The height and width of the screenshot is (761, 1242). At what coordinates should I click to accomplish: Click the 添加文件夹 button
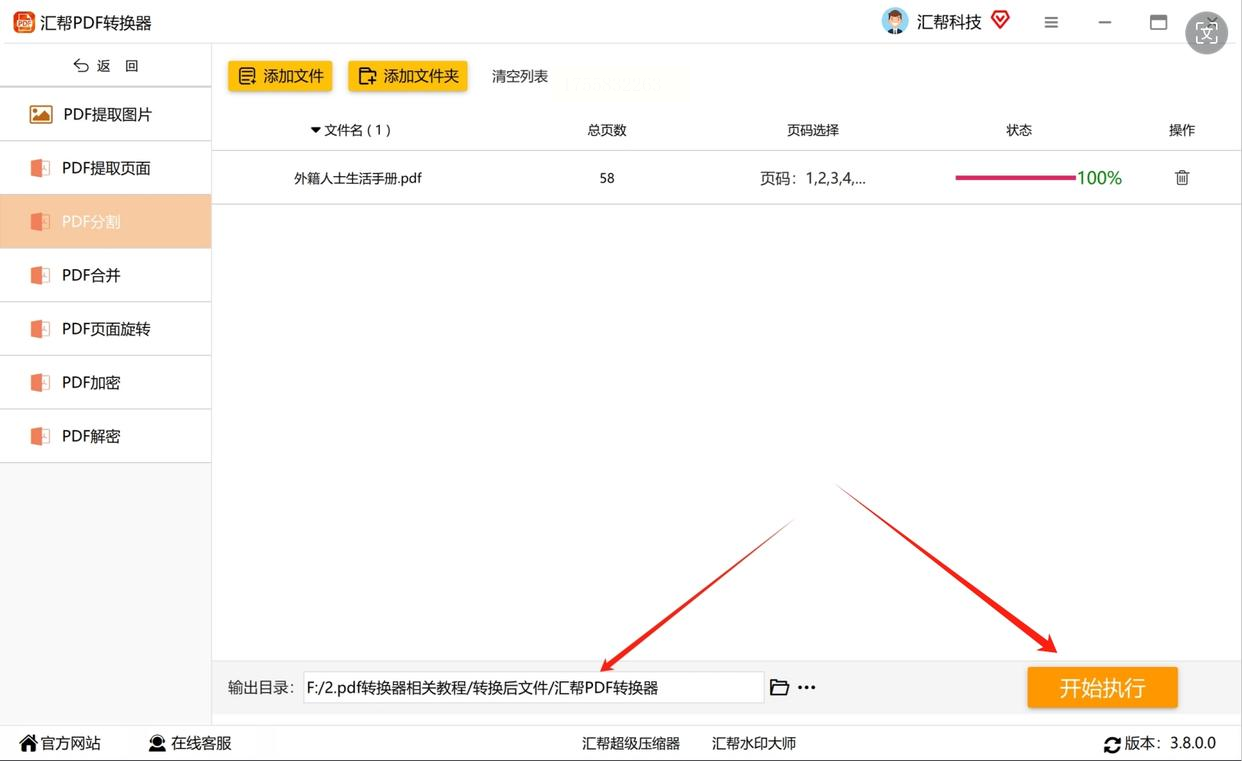click(x=408, y=76)
